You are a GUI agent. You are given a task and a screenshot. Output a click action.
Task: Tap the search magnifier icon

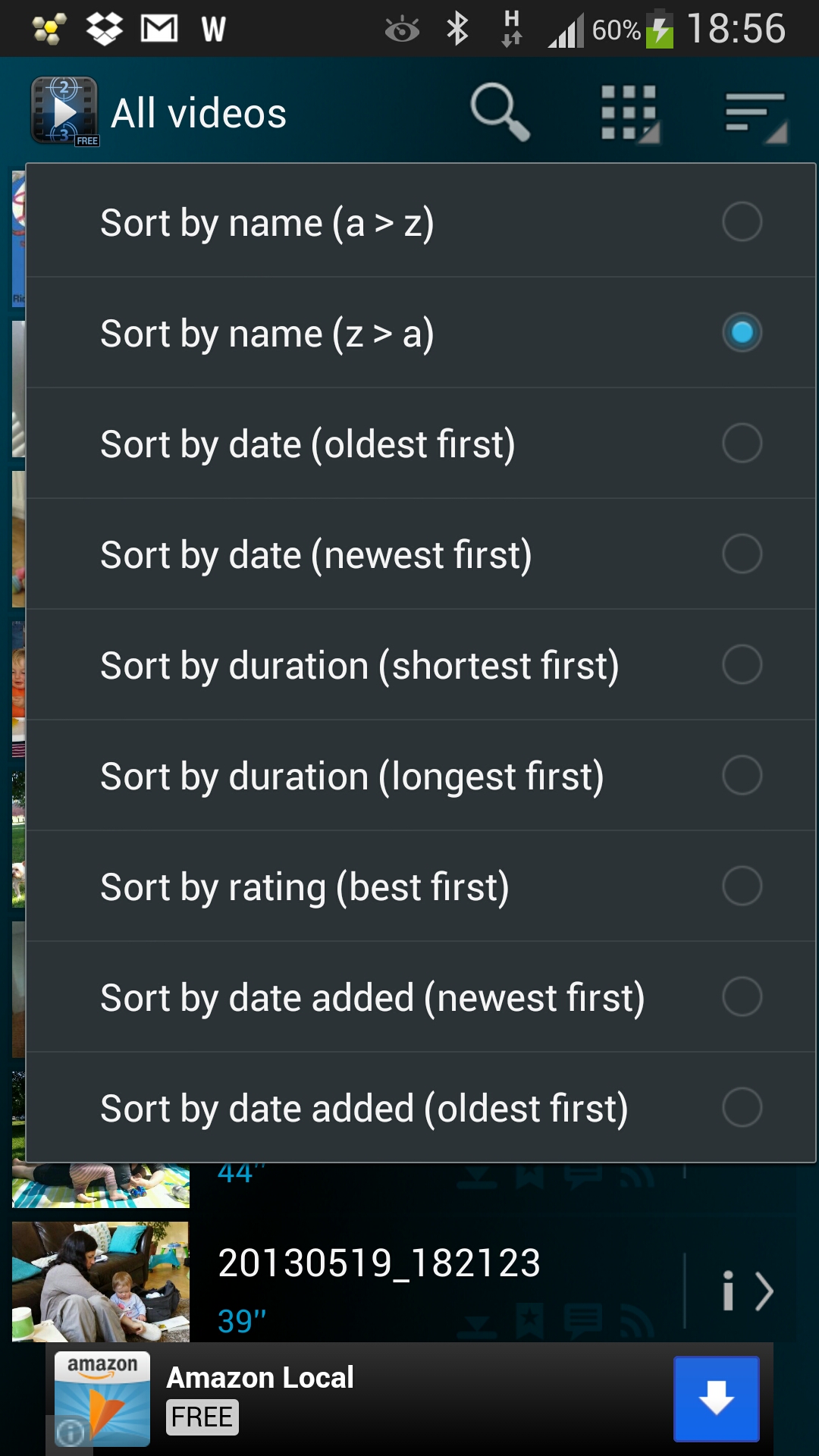coord(499,112)
